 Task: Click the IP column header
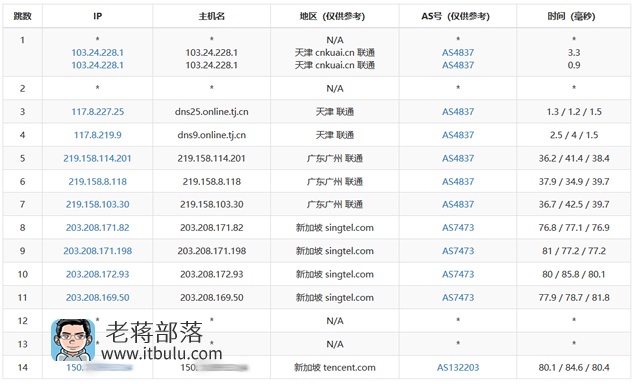98,16
